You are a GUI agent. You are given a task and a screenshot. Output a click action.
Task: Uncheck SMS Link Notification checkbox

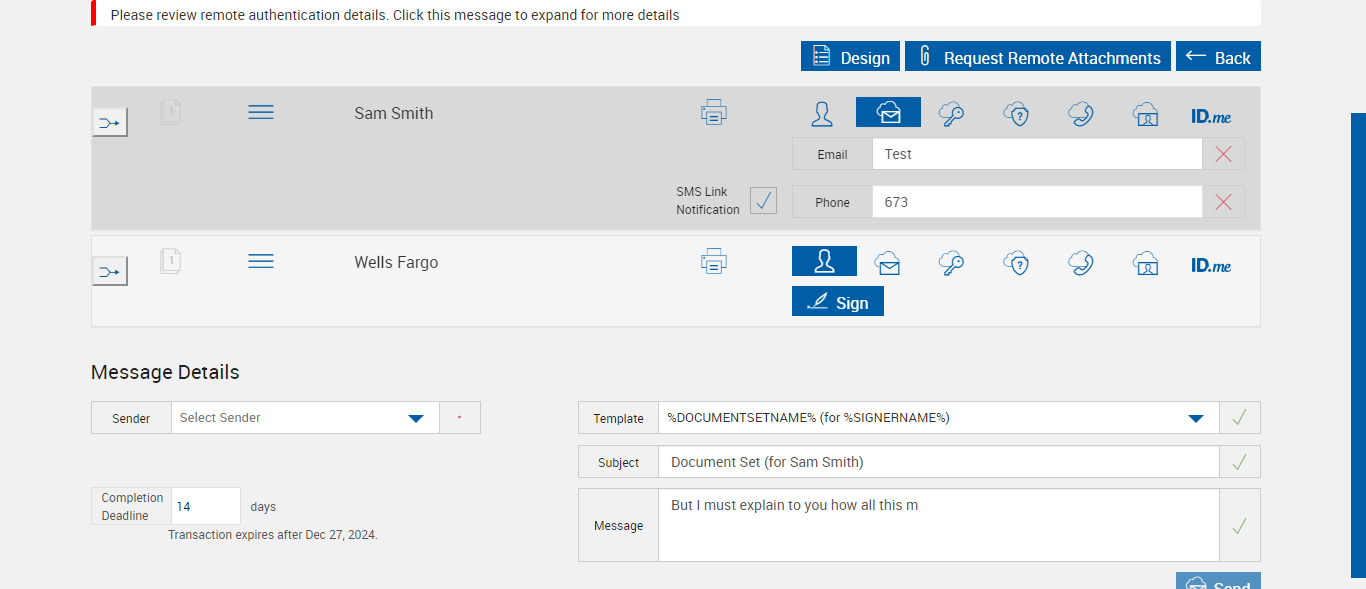coord(763,200)
